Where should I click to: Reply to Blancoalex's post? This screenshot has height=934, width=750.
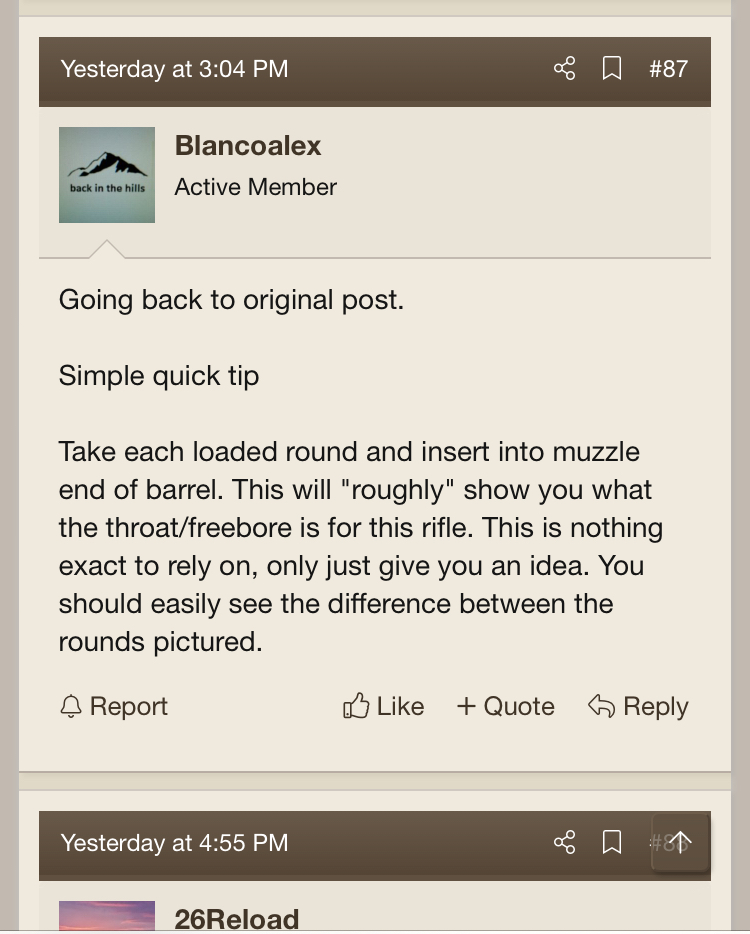638,707
